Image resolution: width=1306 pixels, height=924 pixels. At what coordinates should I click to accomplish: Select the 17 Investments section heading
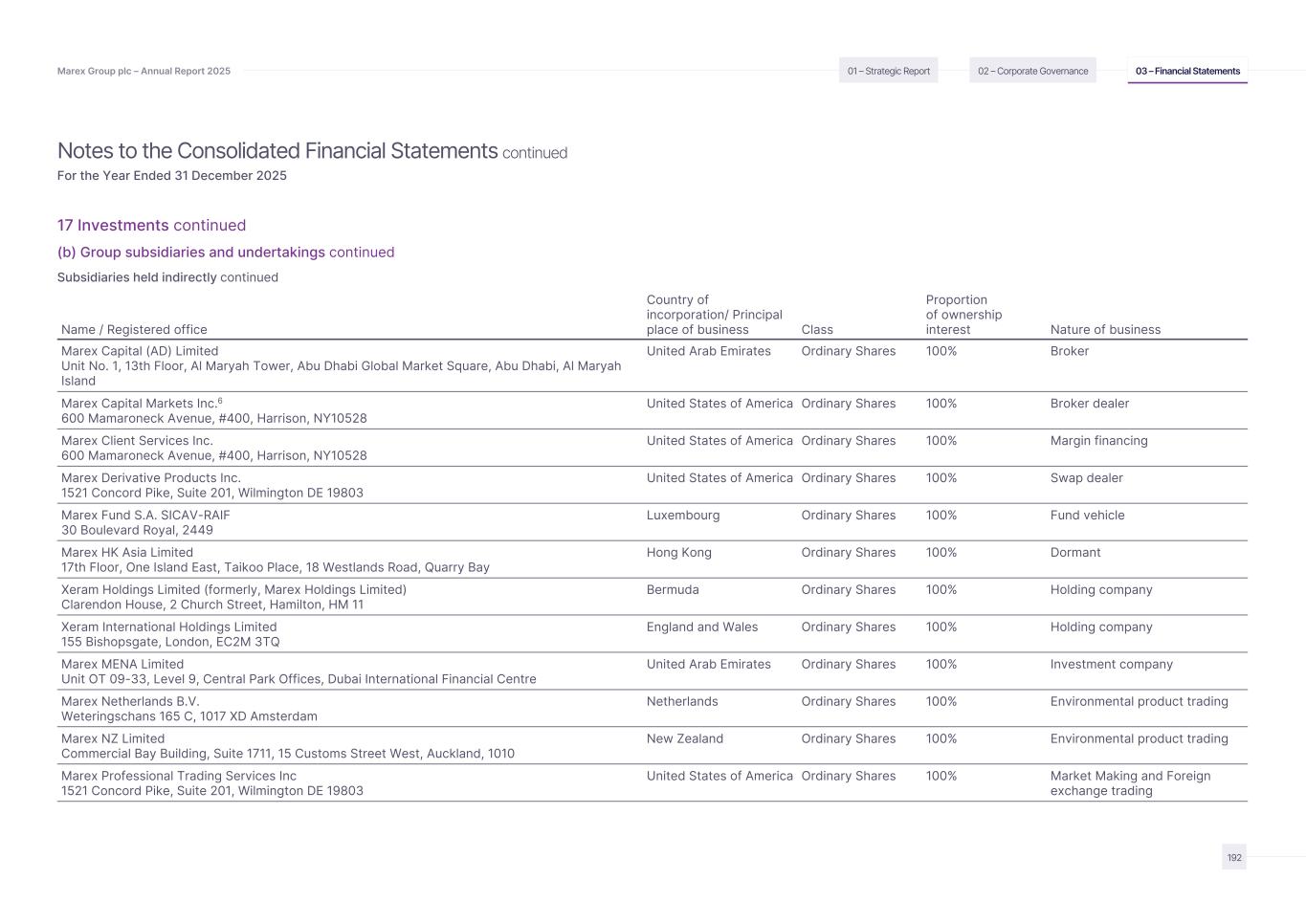(x=151, y=226)
